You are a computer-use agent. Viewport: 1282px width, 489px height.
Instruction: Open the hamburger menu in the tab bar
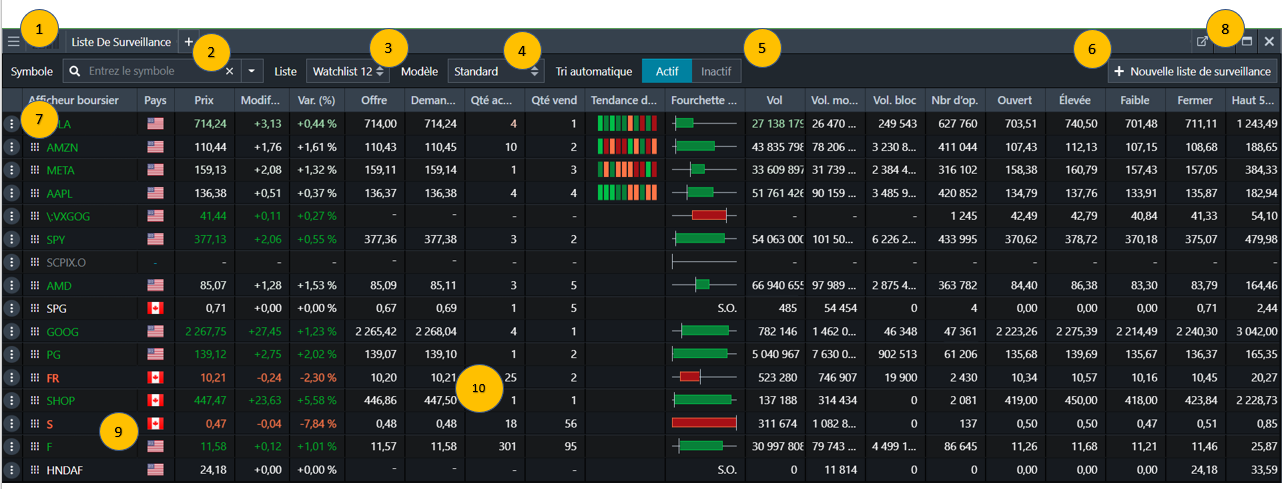[x=13, y=42]
